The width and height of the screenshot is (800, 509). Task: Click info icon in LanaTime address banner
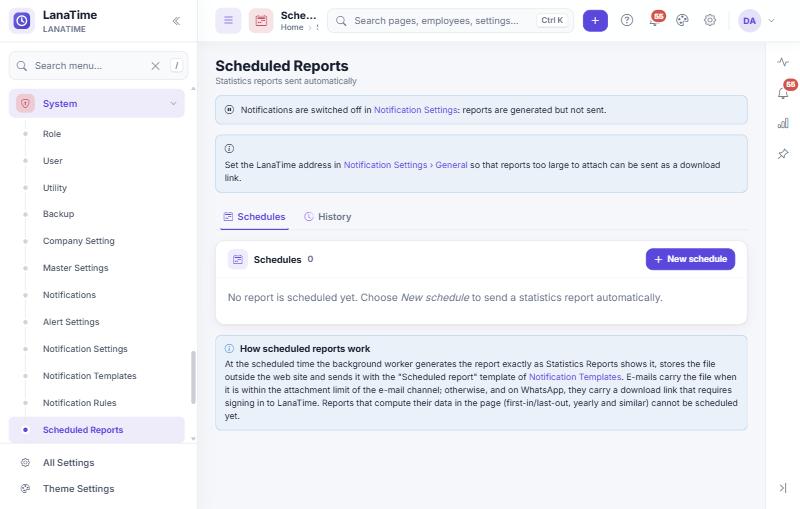[x=229, y=148]
